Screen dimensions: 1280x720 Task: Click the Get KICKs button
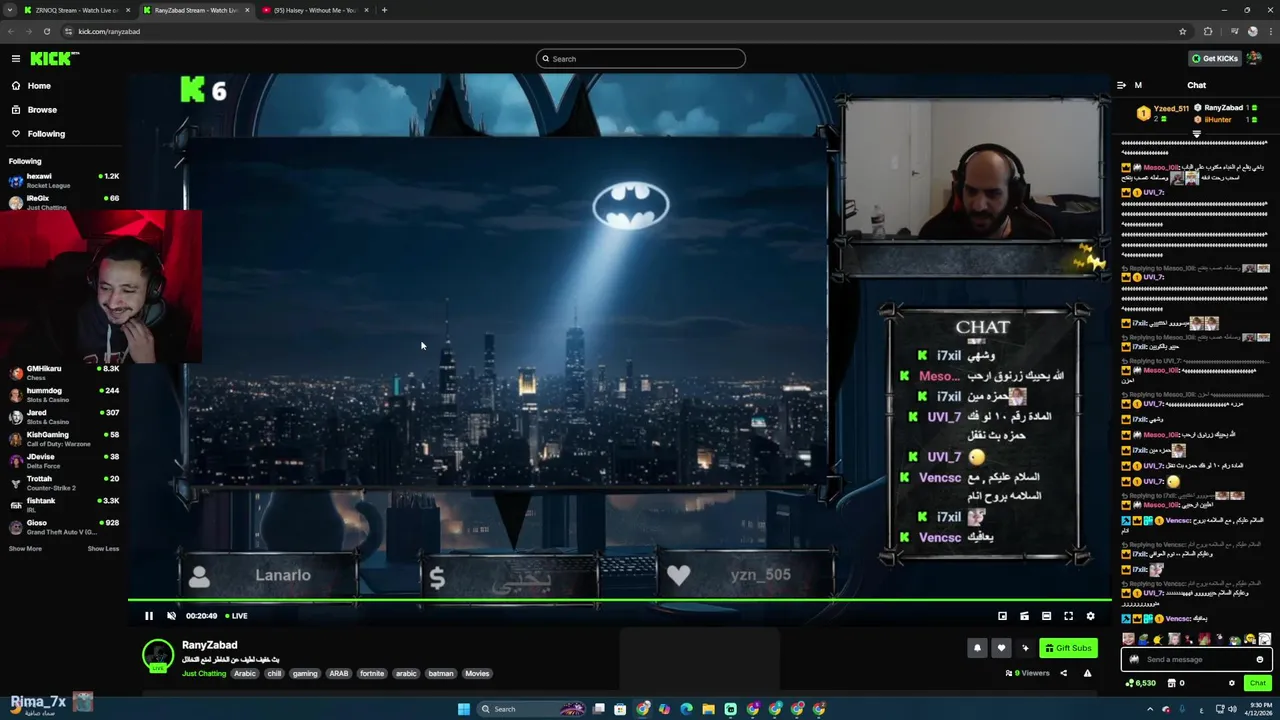coord(1215,59)
